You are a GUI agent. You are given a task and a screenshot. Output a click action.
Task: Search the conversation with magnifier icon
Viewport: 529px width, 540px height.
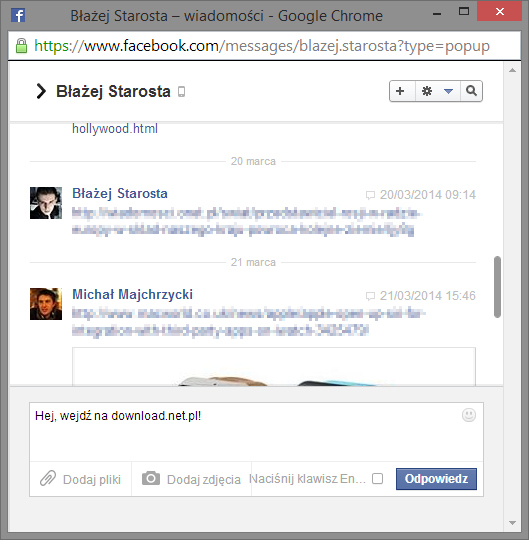pyautogui.click(x=471, y=91)
